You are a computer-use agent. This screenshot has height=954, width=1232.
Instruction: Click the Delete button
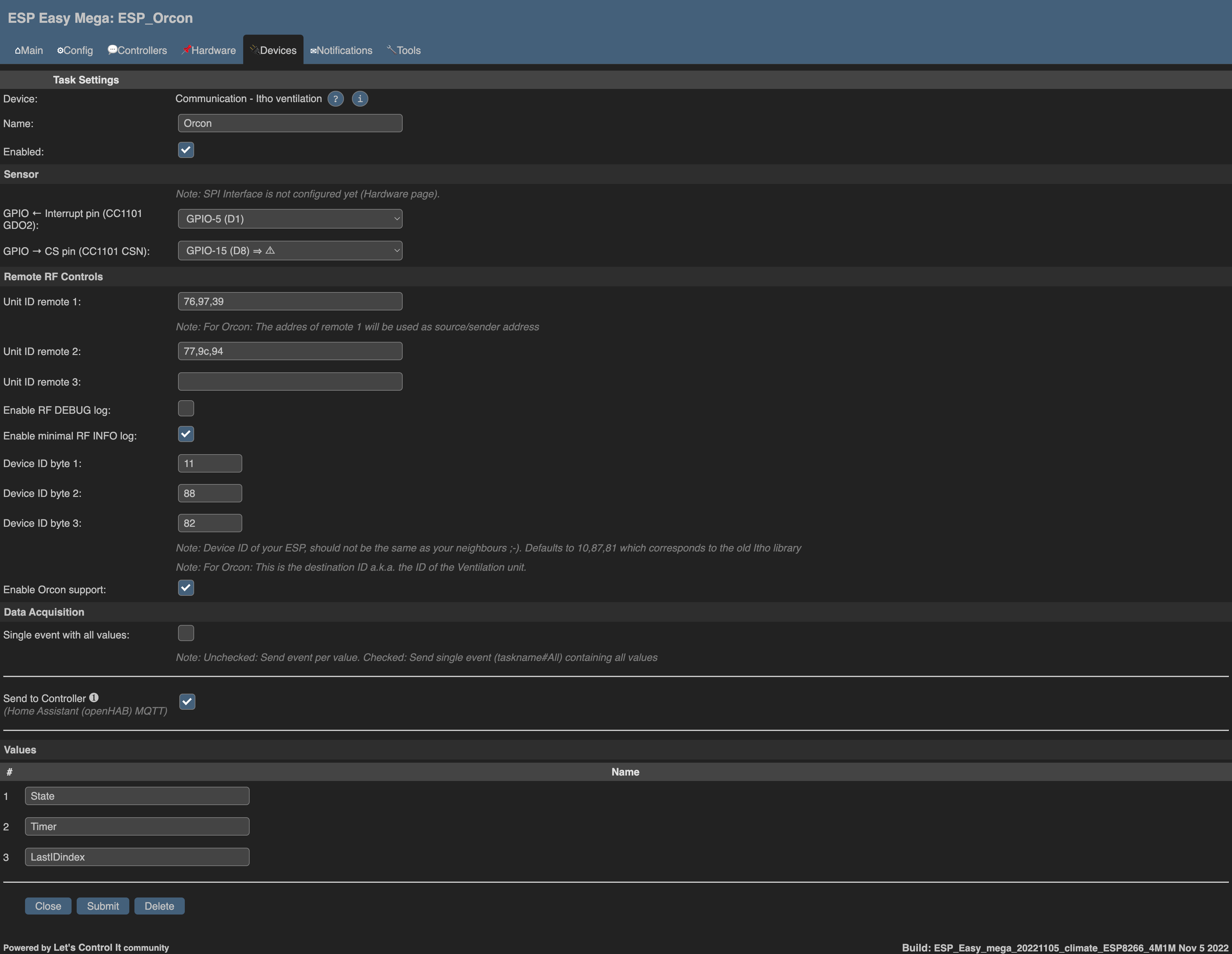[159, 906]
